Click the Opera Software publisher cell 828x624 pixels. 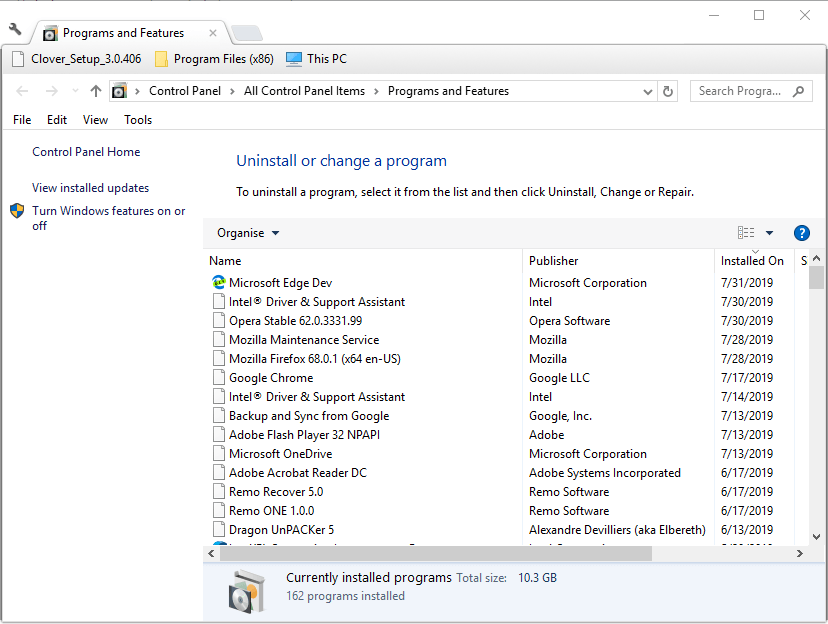tap(569, 321)
